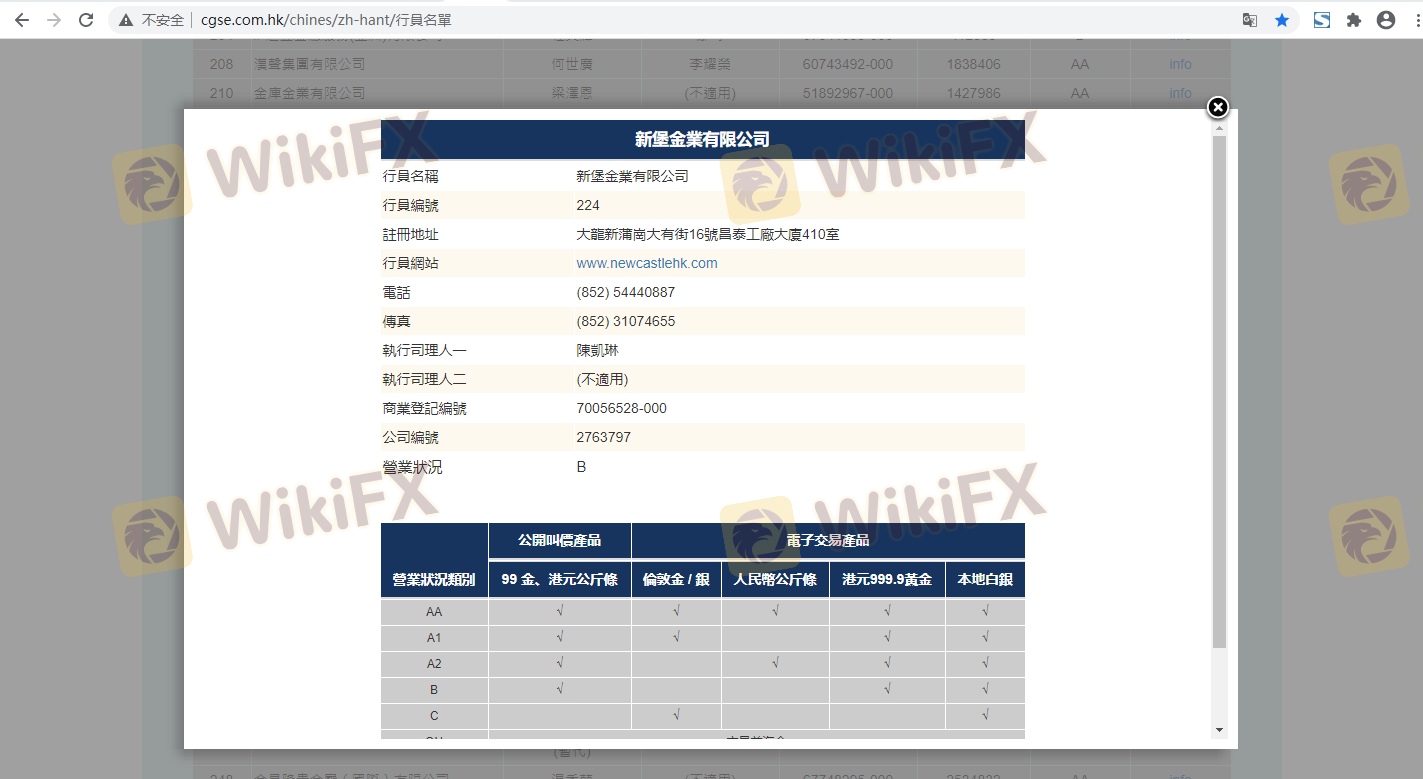Click the 傳真 field label
This screenshot has height=779, width=1423.
[397, 321]
